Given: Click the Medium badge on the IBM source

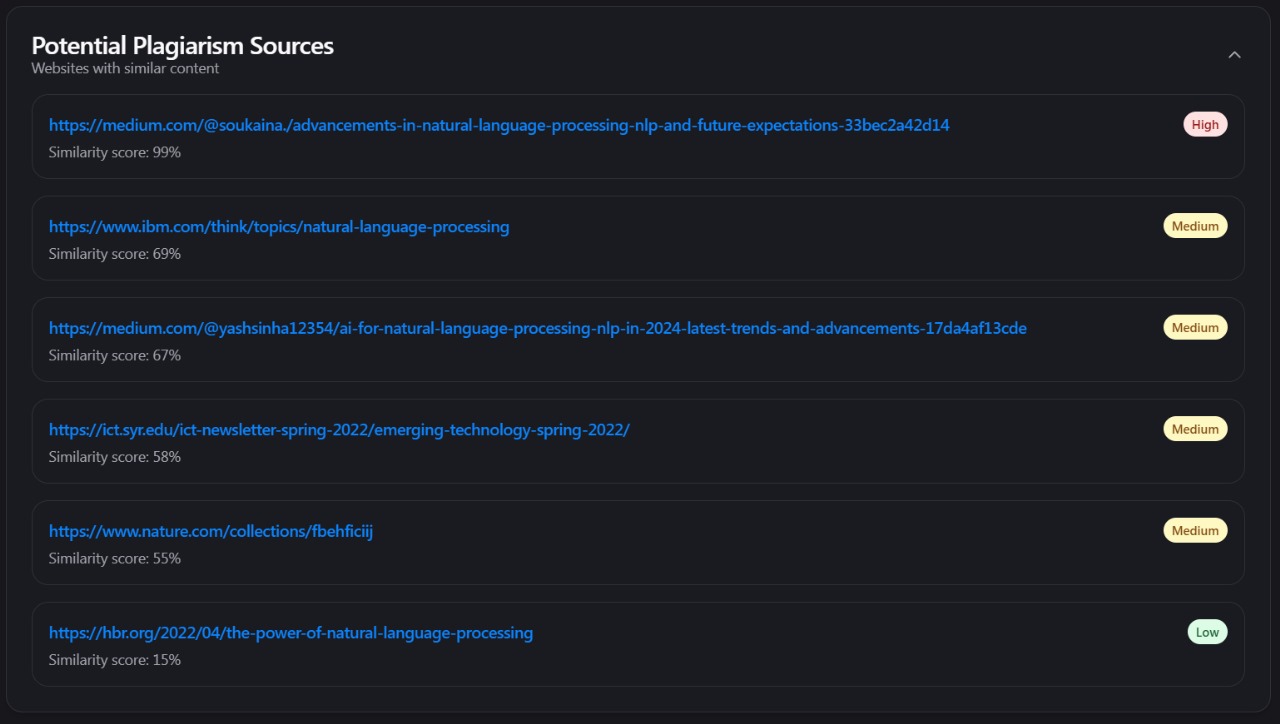Looking at the screenshot, I should point(1195,226).
